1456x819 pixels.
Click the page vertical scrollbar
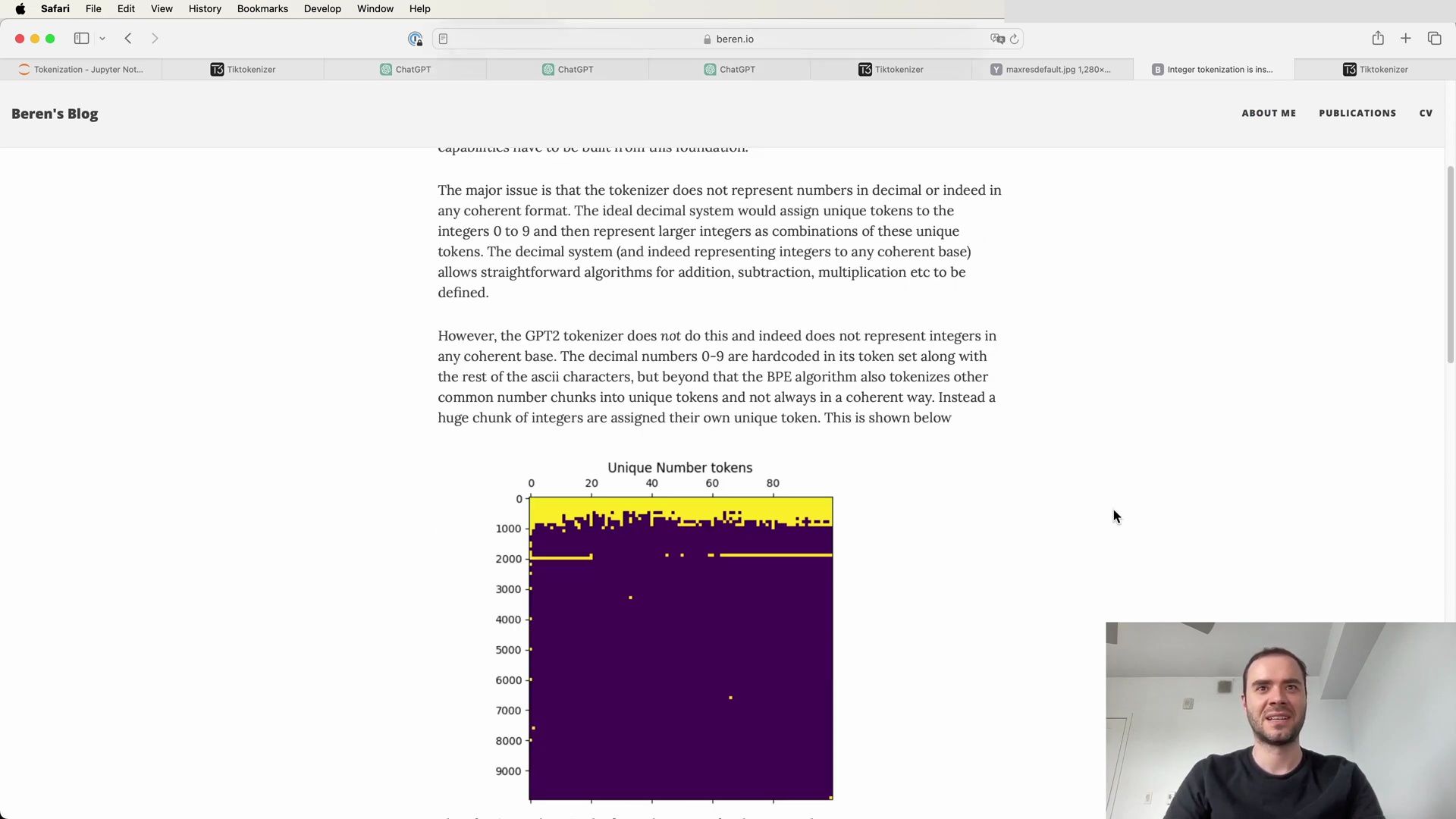coord(1450,265)
